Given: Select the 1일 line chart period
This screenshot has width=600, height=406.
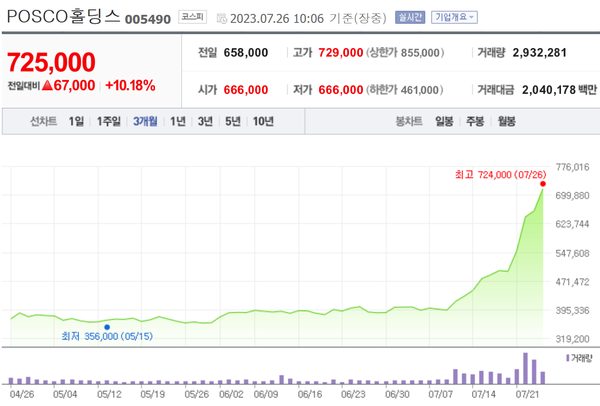Looking at the screenshot, I should point(76,122).
